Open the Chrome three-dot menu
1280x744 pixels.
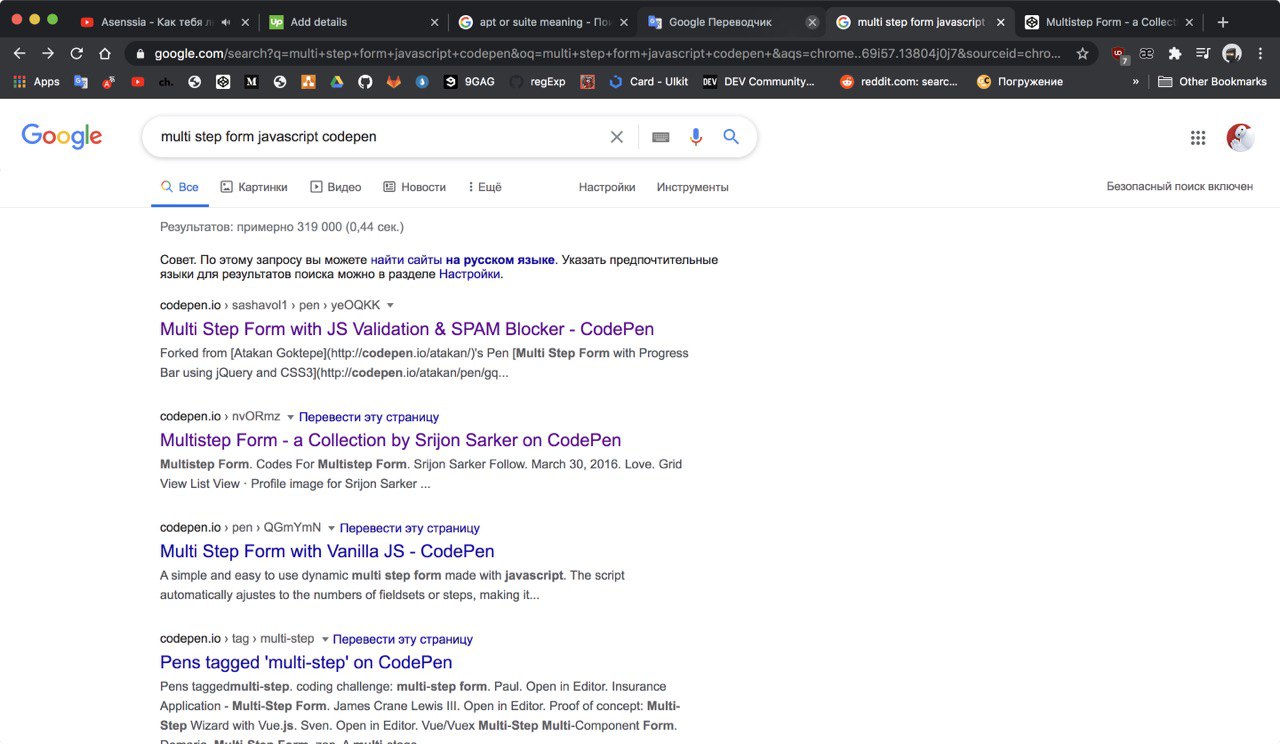tap(1260, 53)
